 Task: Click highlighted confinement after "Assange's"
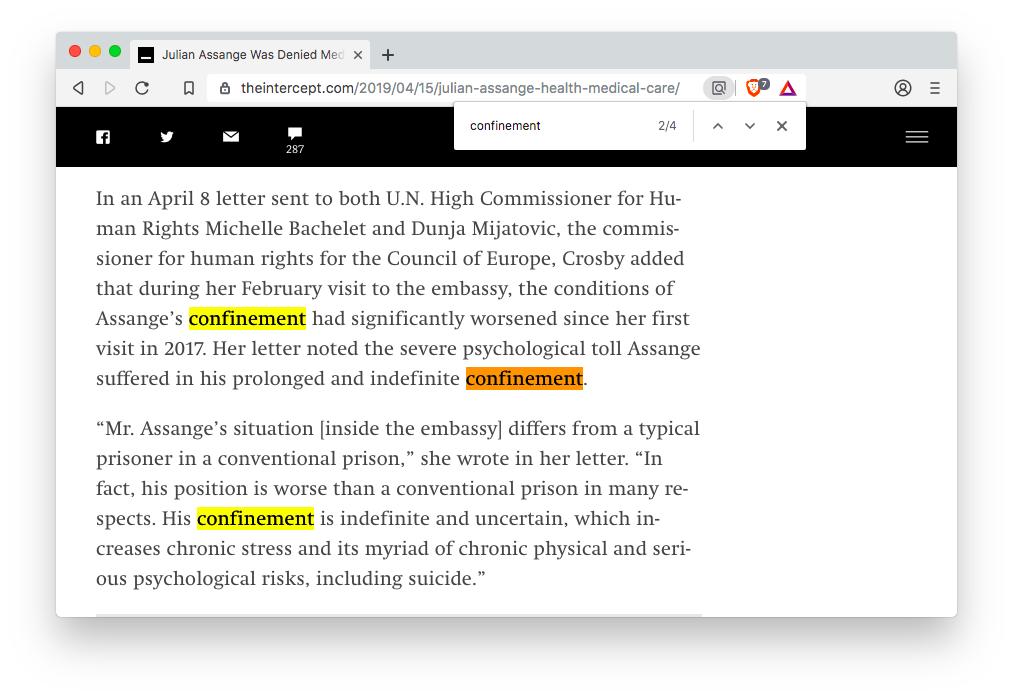pyautogui.click(x=247, y=318)
